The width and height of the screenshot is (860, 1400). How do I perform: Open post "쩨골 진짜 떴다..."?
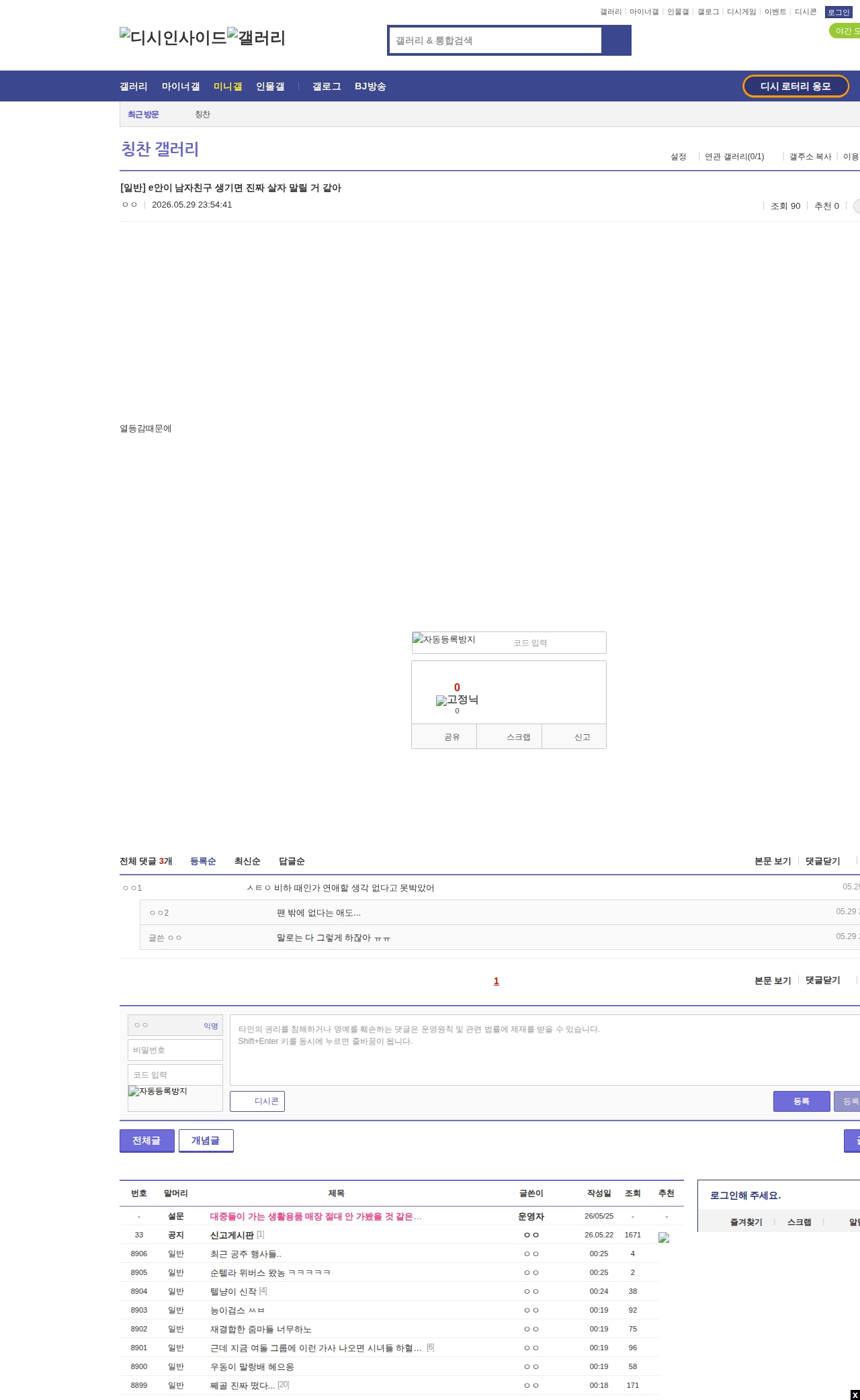243,1386
